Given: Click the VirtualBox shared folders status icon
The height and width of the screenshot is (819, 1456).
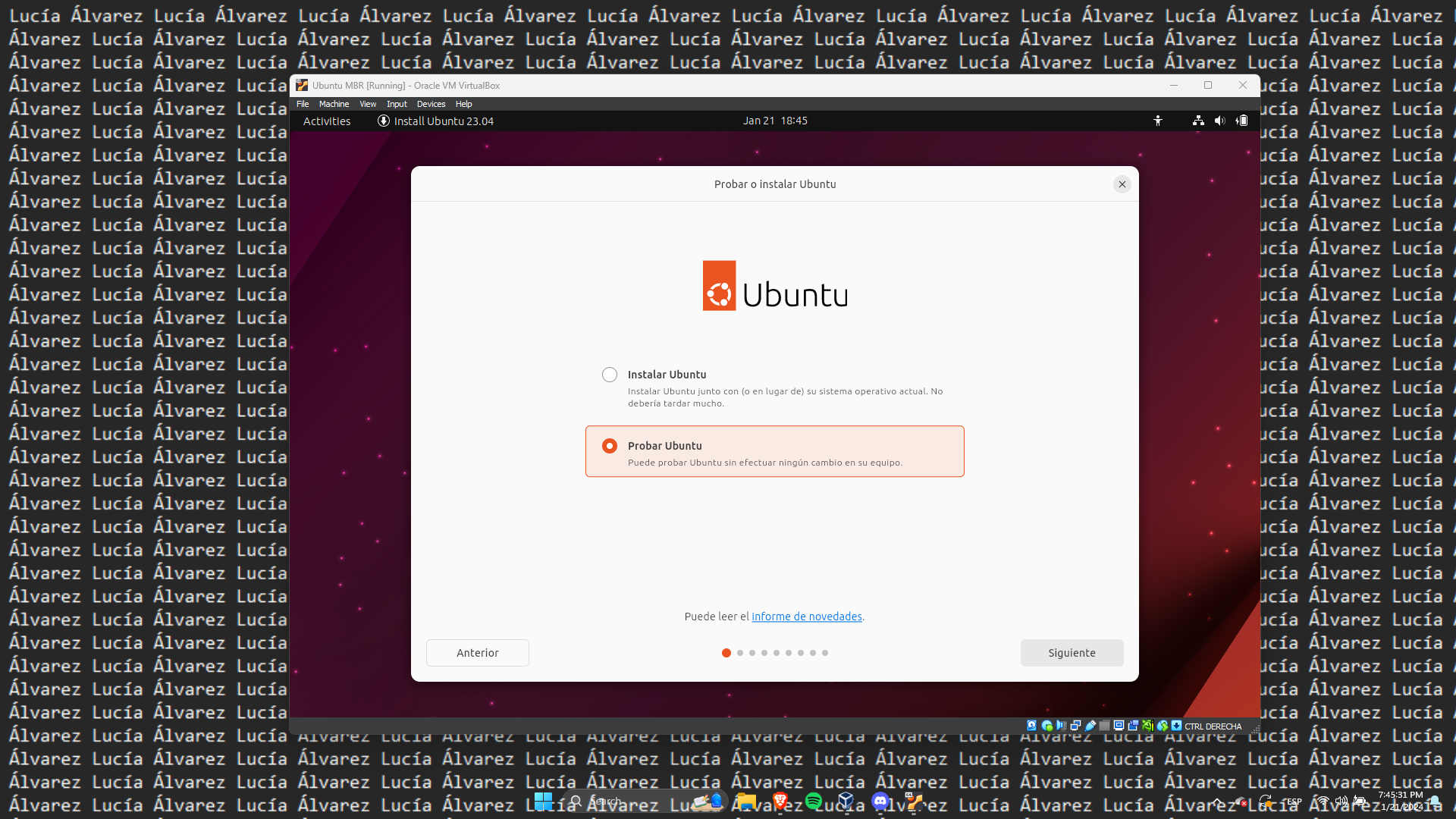Looking at the screenshot, I should (1105, 726).
